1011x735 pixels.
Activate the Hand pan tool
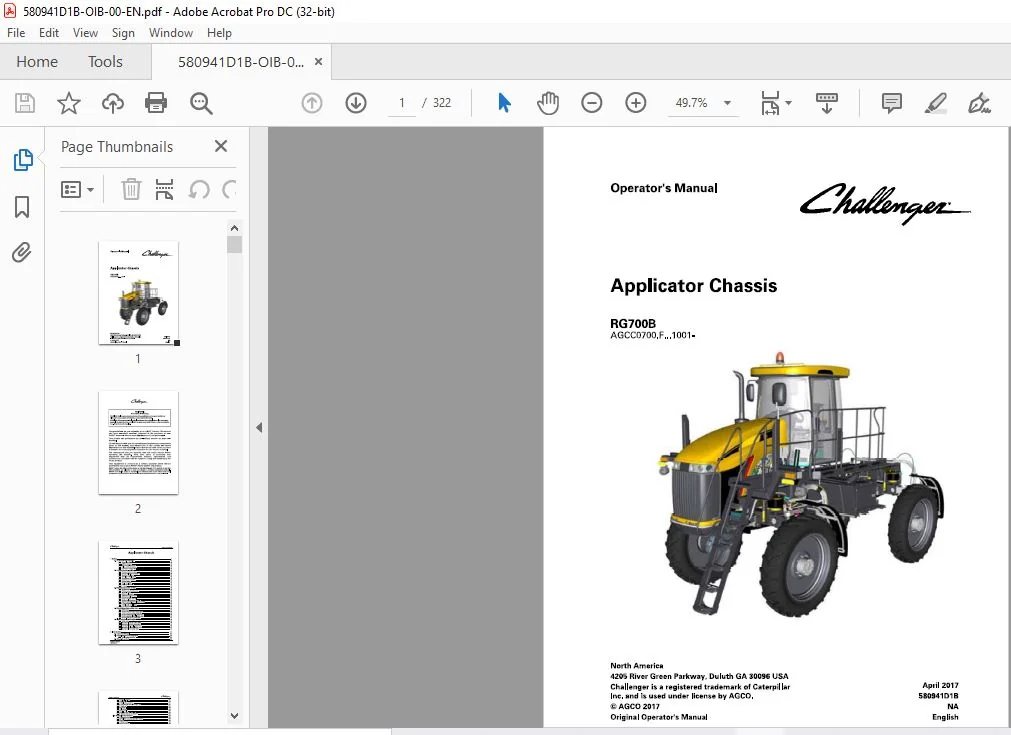click(x=548, y=103)
